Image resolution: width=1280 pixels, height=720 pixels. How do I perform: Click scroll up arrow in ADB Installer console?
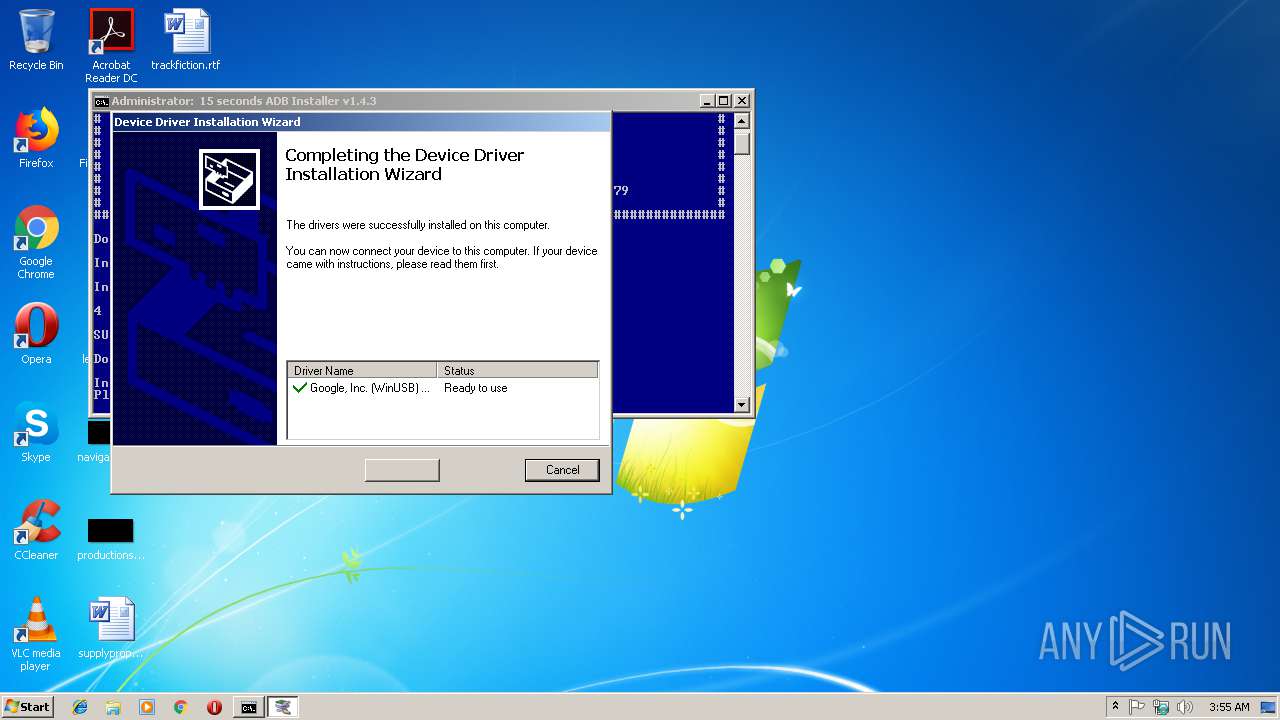coord(742,121)
